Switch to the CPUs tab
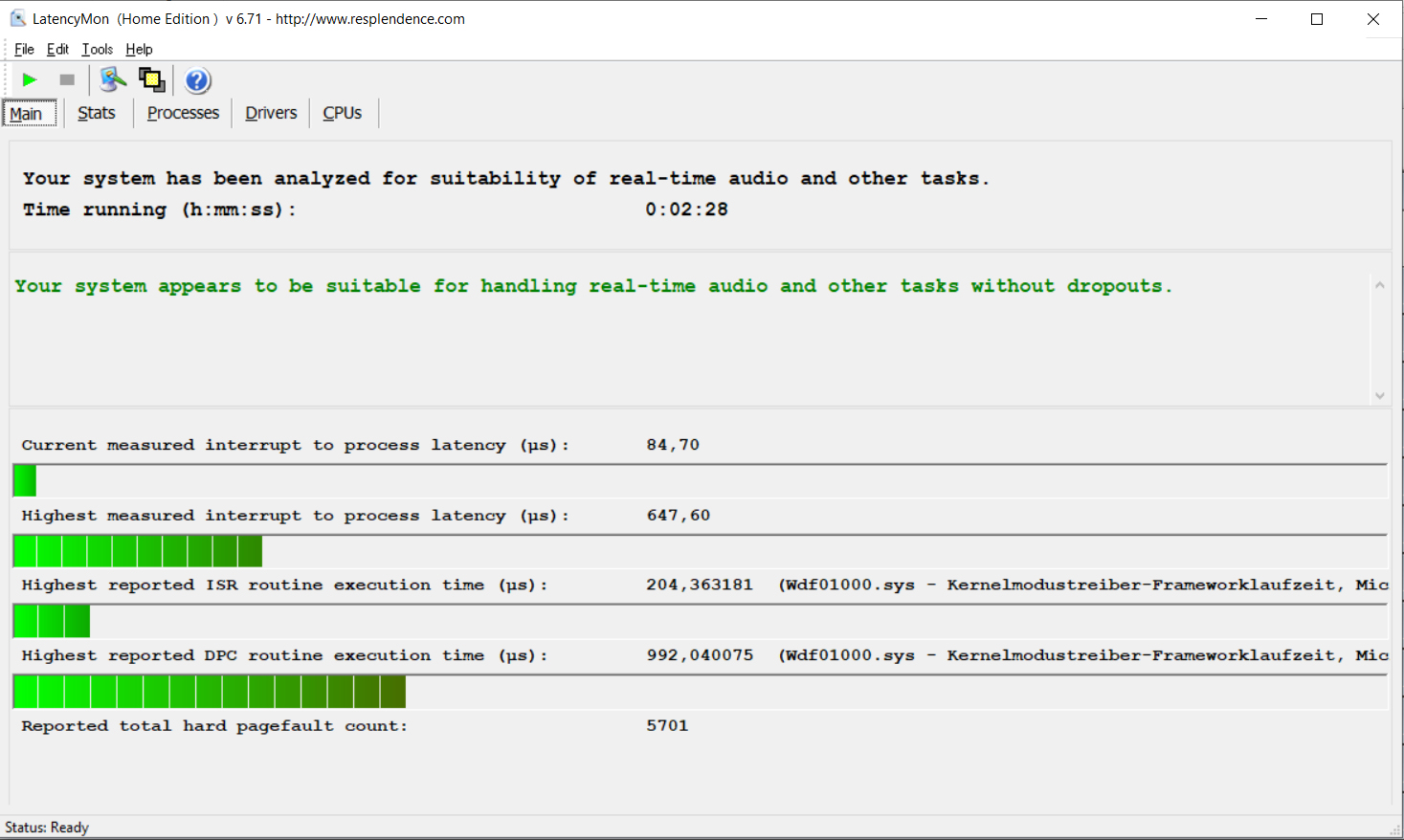 point(342,113)
